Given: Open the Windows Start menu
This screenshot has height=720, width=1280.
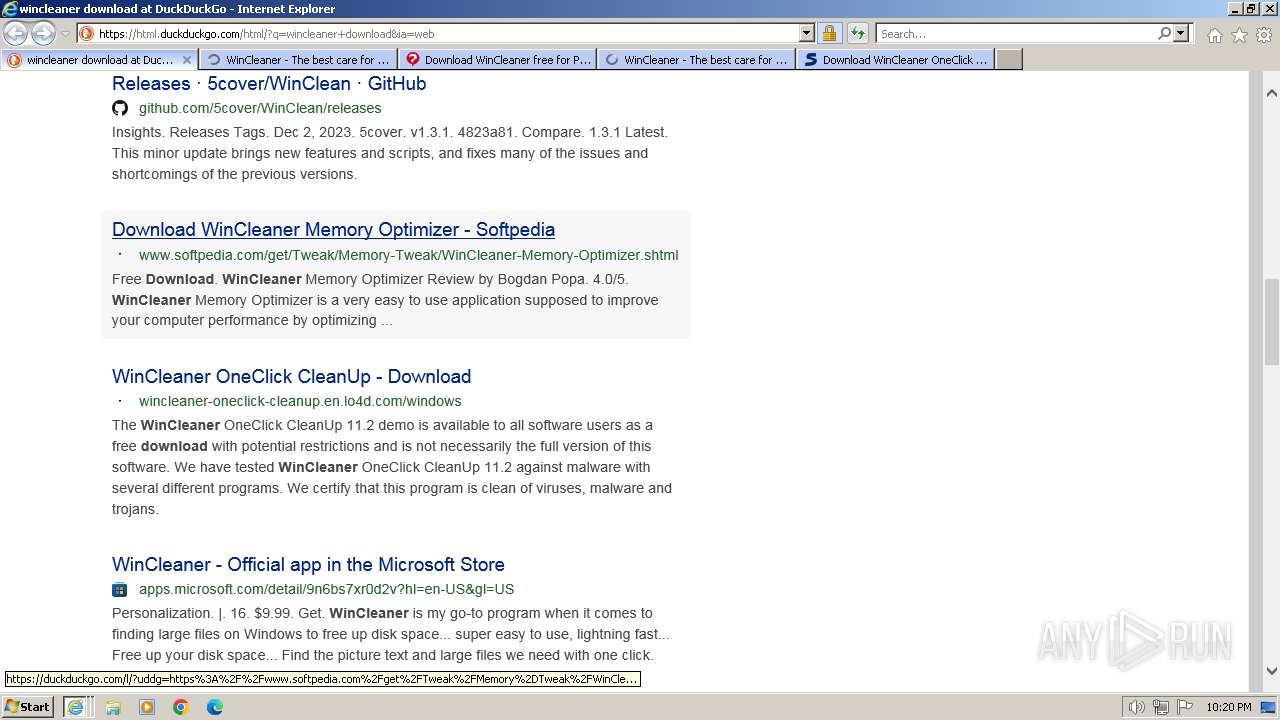Looking at the screenshot, I should point(28,706).
